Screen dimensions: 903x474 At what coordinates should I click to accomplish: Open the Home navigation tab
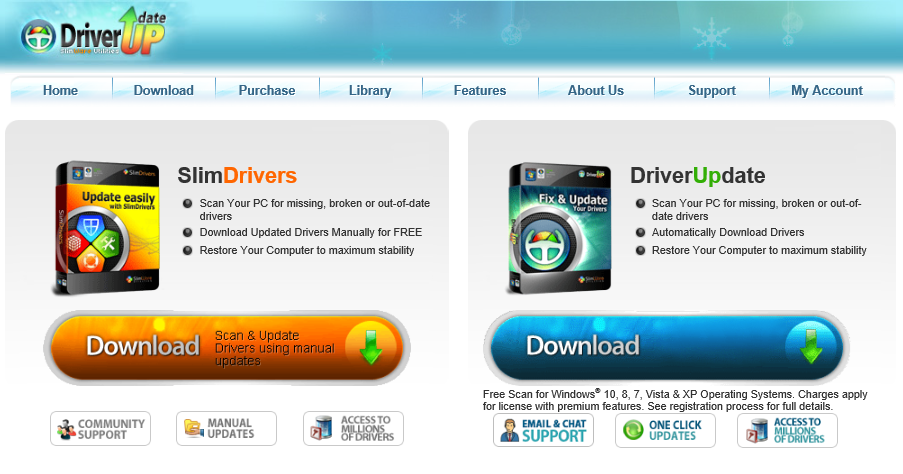pyautogui.click(x=60, y=90)
